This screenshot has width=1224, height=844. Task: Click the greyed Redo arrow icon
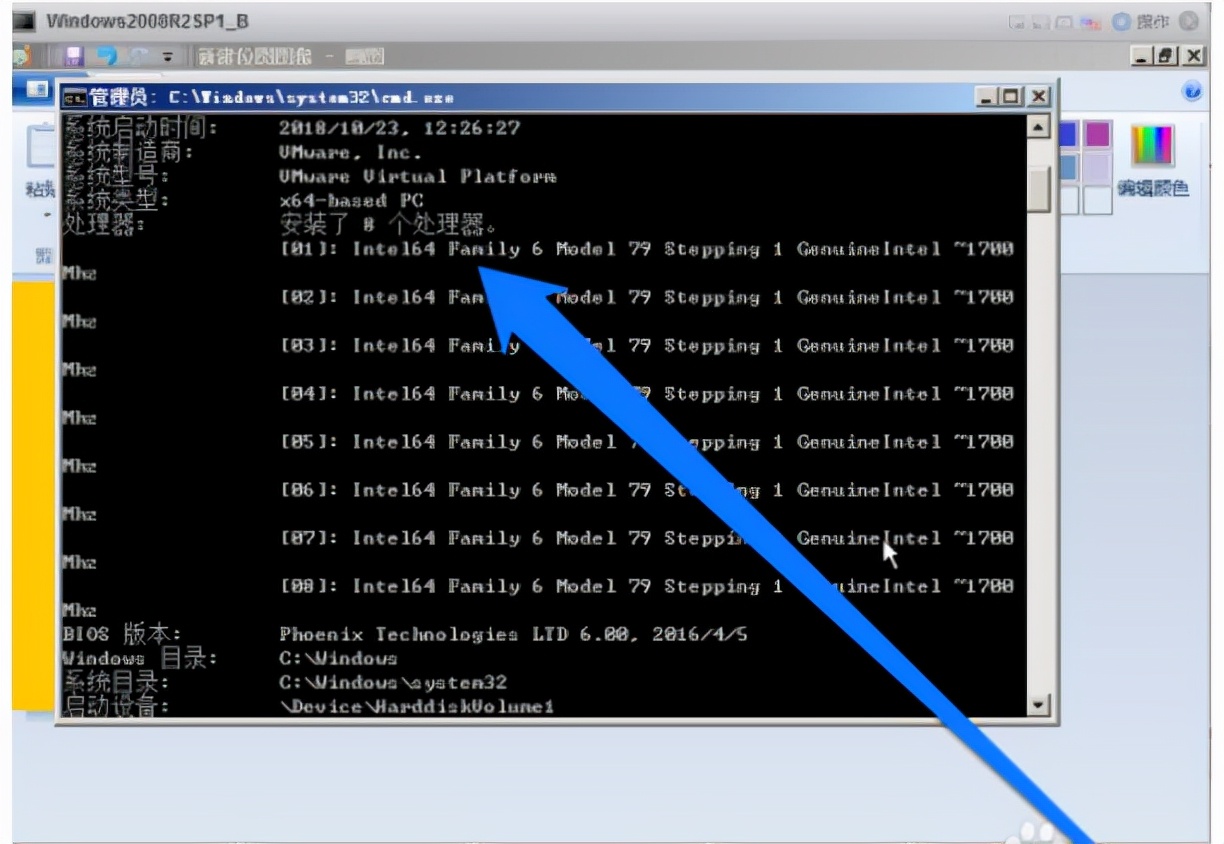click(x=138, y=57)
